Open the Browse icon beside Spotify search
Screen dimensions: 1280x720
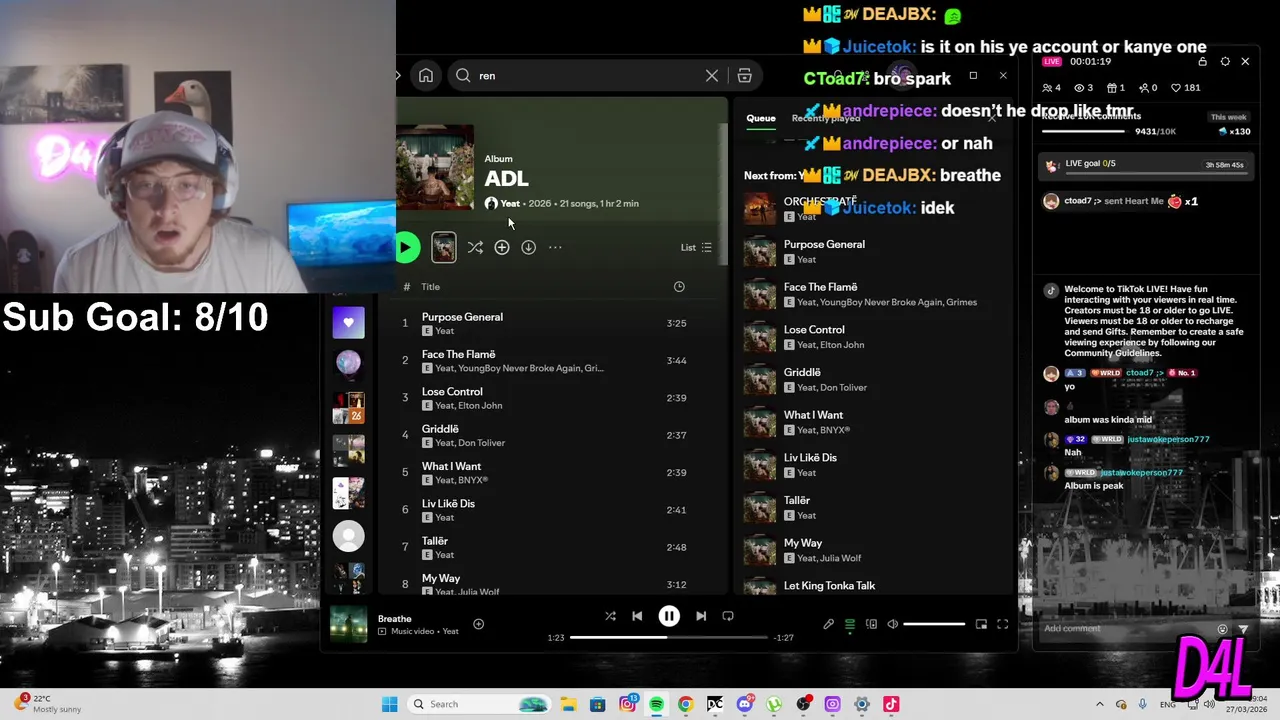(x=744, y=76)
